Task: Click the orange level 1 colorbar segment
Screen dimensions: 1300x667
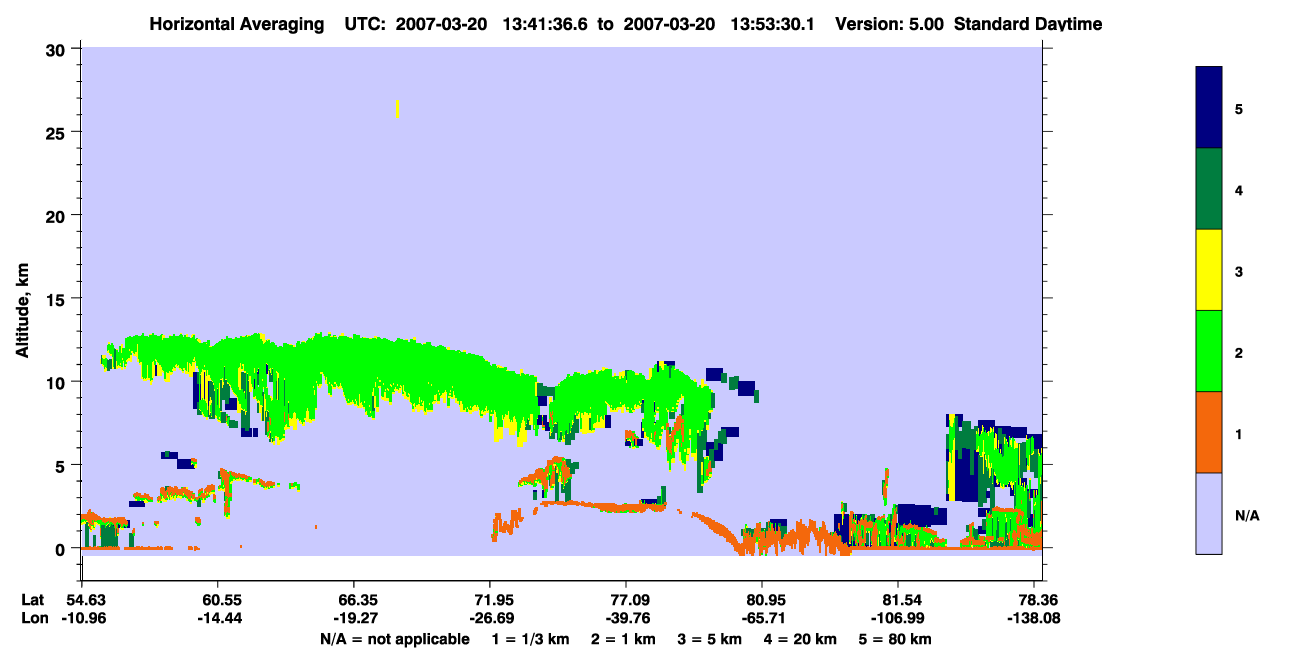Action: pyautogui.click(x=1209, y=432)
